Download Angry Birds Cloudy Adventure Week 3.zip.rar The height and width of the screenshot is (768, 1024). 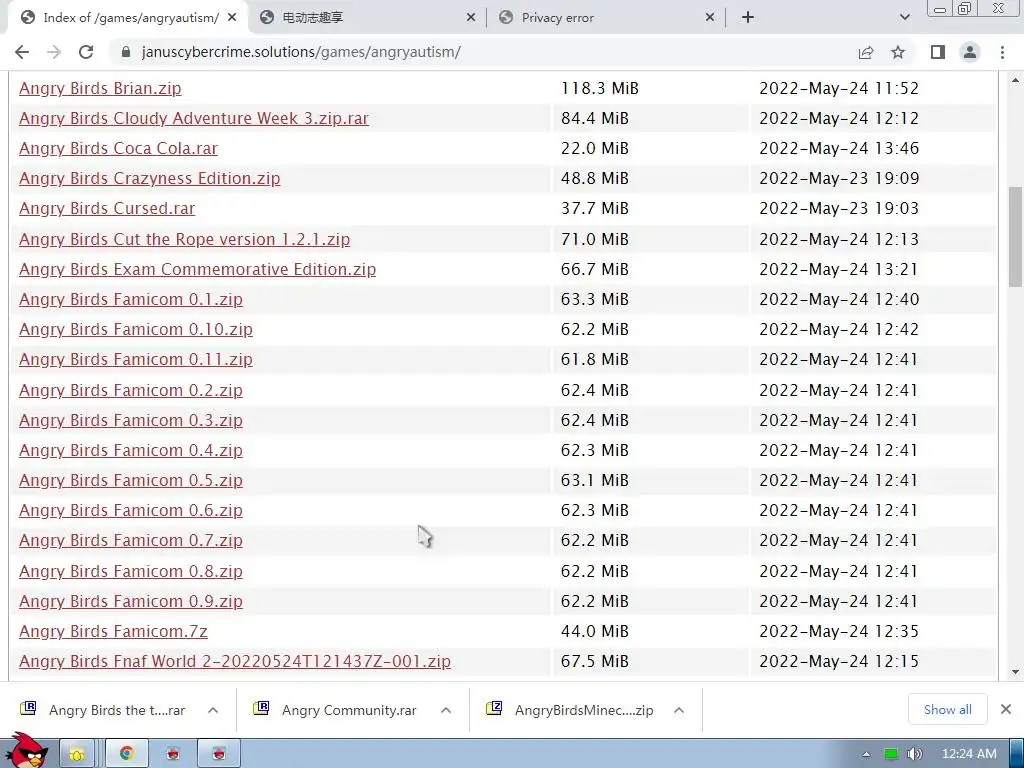(x=194, y=118)
